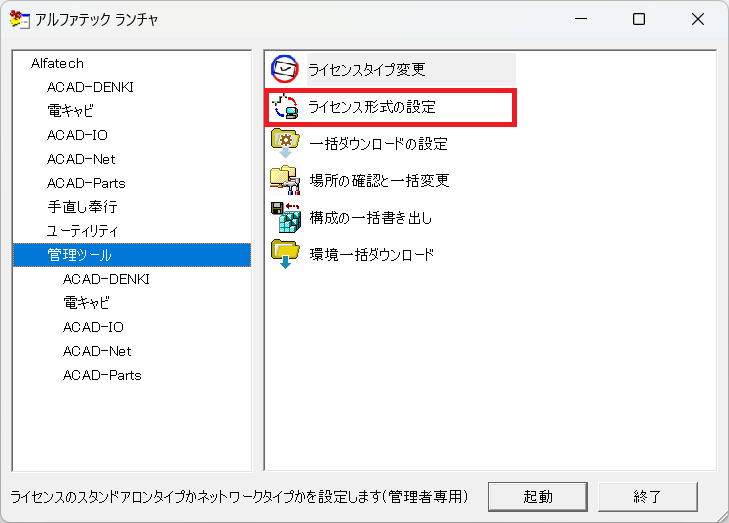Select 電キャビ directly under Alfatech
The width and height of the screenshot is (729, 523).
point(70,111)
